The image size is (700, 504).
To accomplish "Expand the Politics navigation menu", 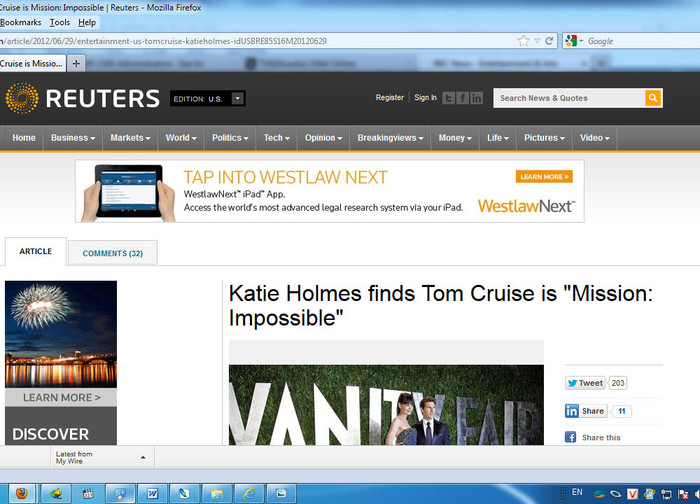I will point(230,138).
